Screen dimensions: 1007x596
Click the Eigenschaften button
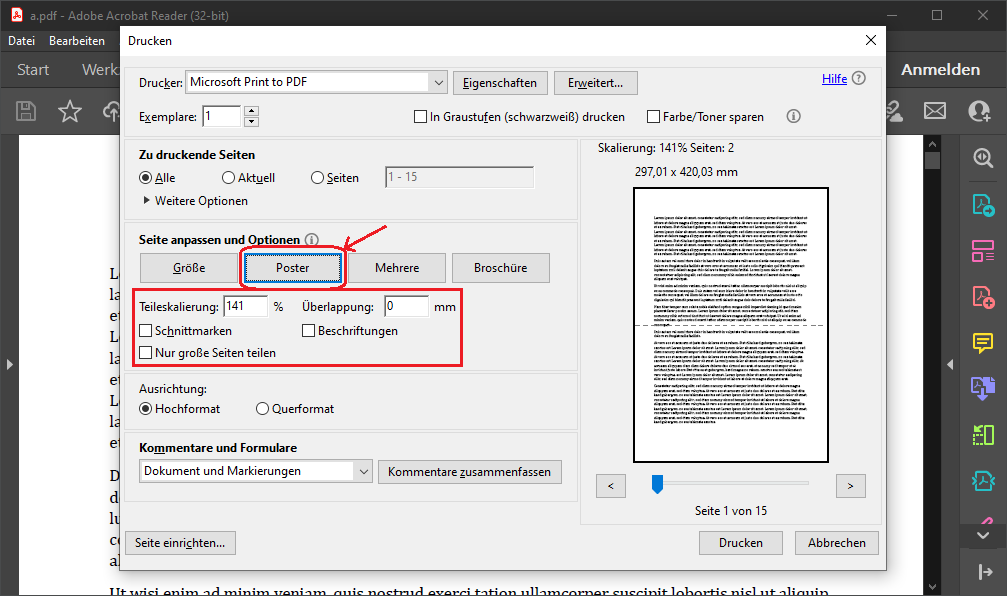(500, 83)
